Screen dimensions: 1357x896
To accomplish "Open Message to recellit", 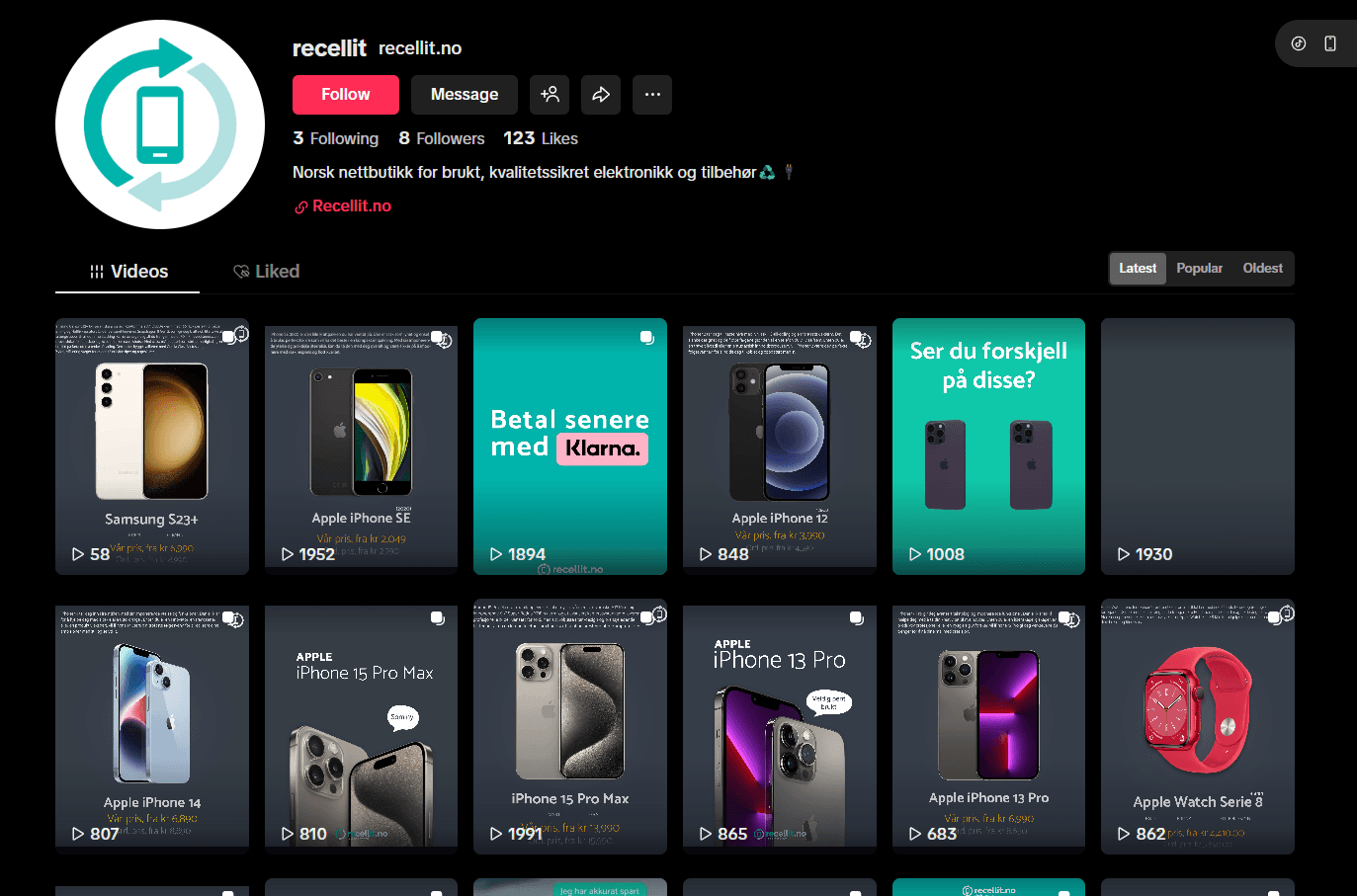I will pyautogui.click(x=465, y=95).
